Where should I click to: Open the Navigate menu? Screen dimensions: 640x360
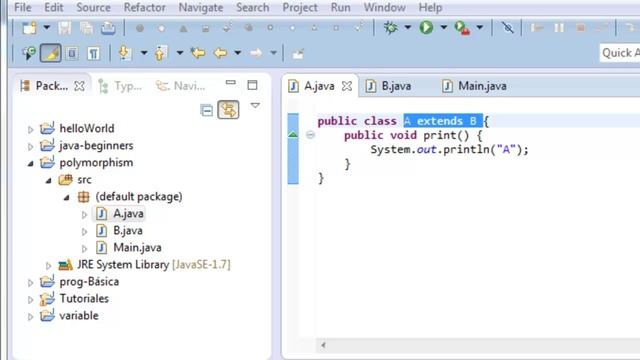click(x=201, y=7)
